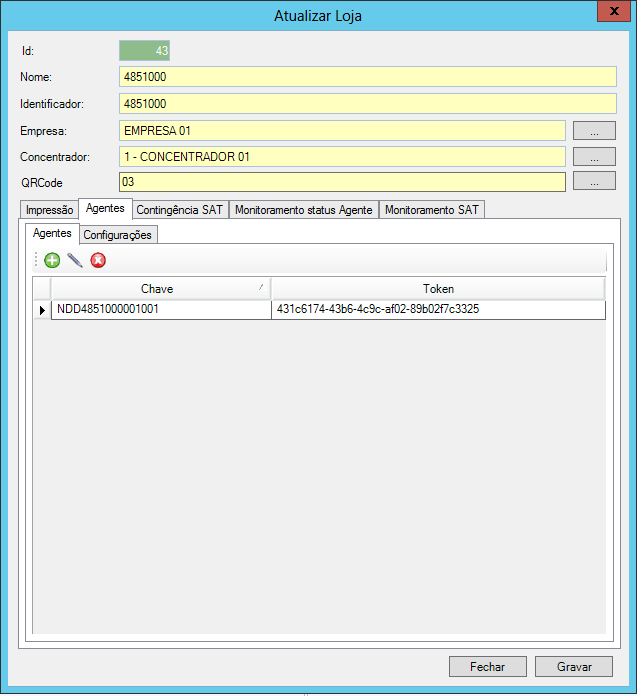Focus the QRCode field with 03

[342, 182]
